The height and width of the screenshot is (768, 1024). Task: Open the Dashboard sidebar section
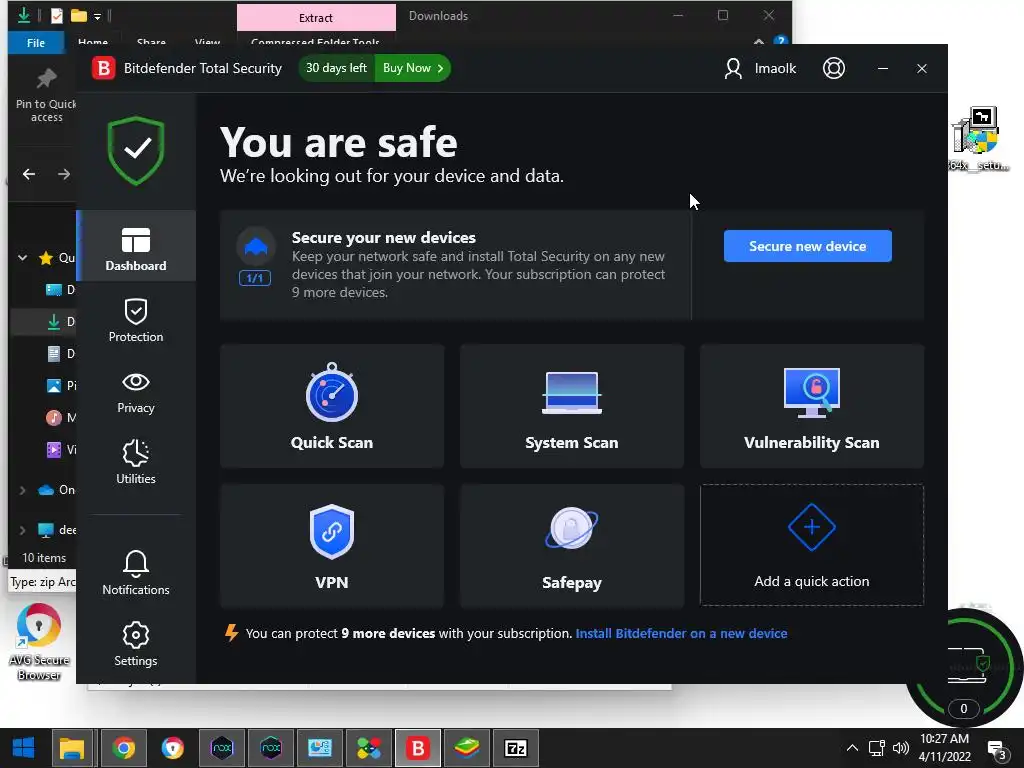coord(136,247)
